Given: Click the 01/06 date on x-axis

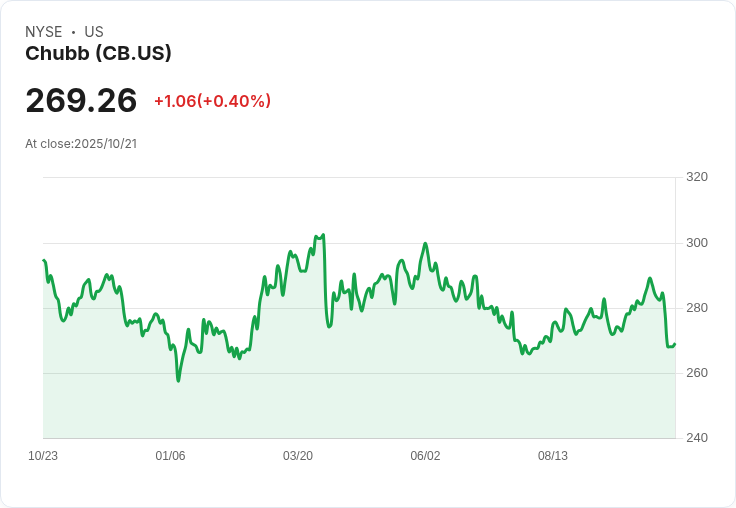Looking at the screenshot, I should tap(170, 456).
